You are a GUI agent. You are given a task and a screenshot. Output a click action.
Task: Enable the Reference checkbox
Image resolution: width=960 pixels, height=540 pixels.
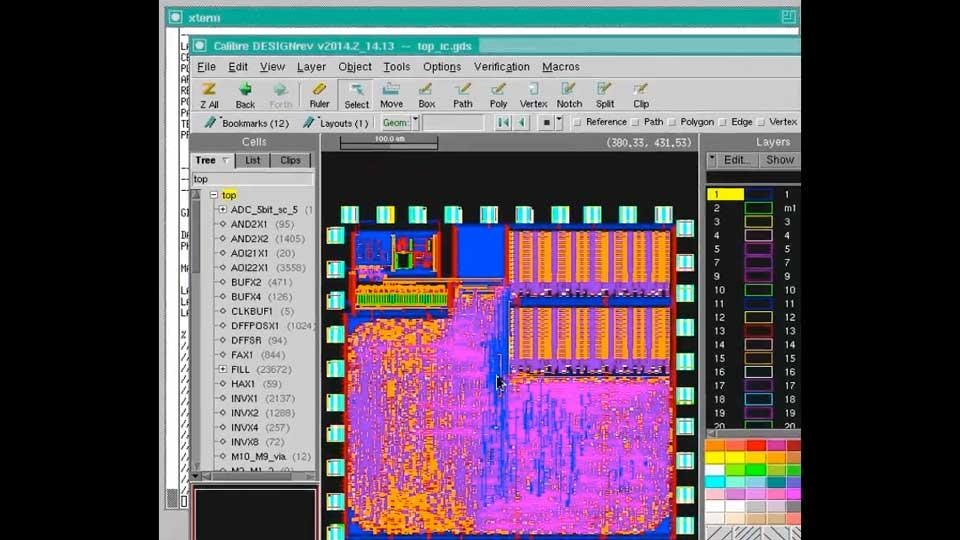click(x=577, y=122)
